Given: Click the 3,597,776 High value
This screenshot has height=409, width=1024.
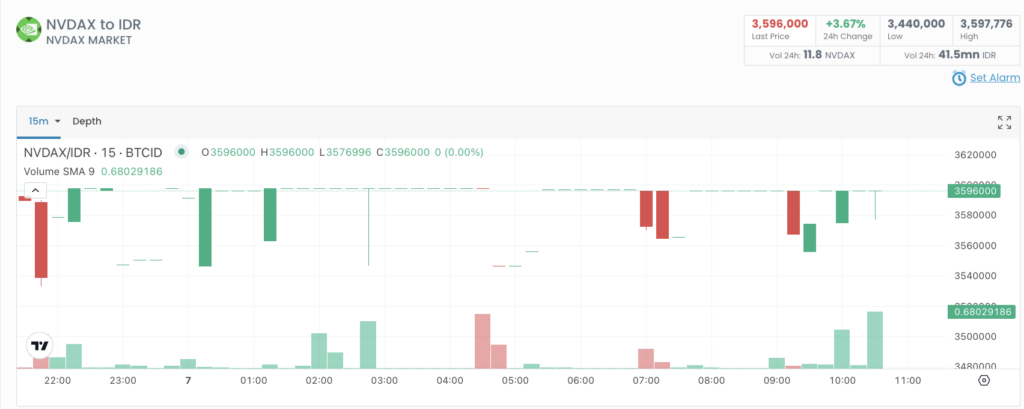Looking at the screenshot, I should 984,24.
